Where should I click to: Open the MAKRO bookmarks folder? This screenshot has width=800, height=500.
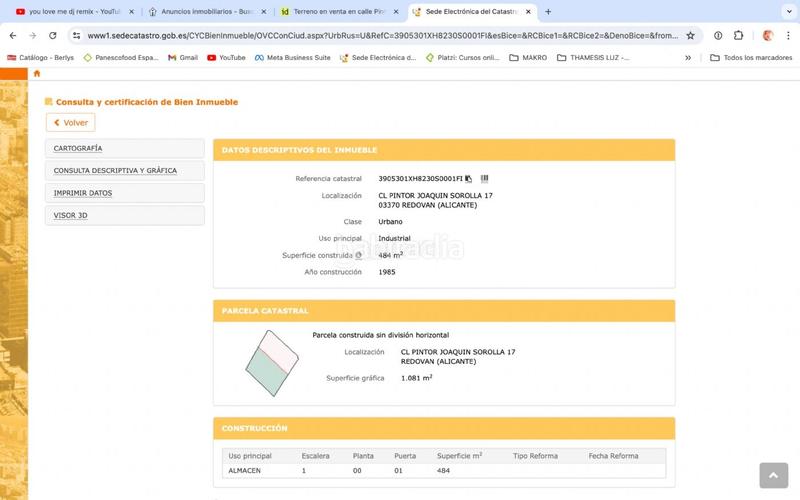(528, 58)
